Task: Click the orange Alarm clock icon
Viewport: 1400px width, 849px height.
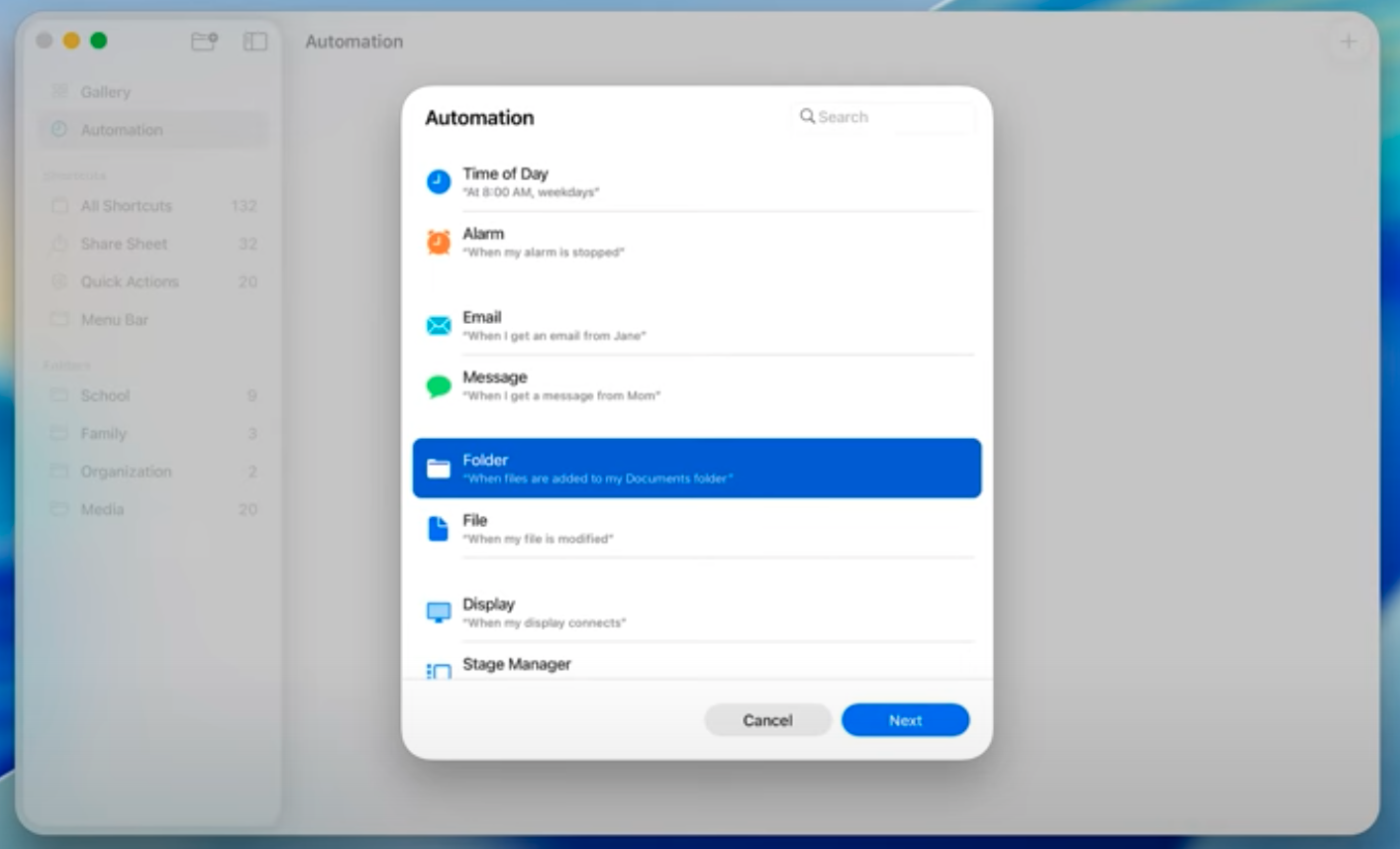Action: [x=439, y=242]
